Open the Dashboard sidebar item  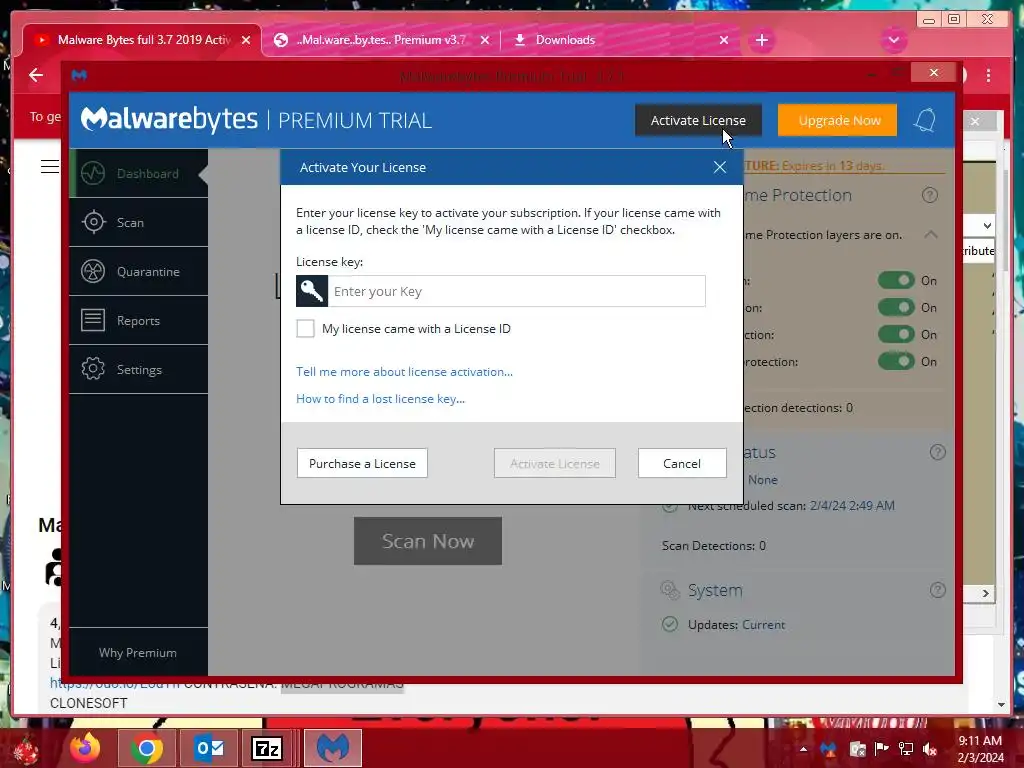click(x=138, y=174)
